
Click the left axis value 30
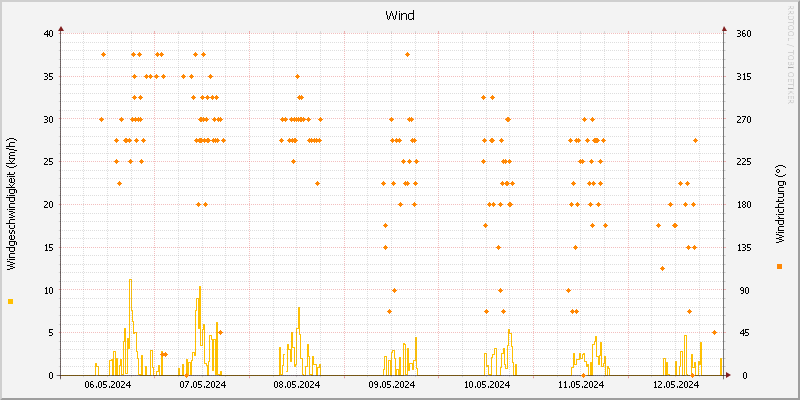(x=49, y=119)
